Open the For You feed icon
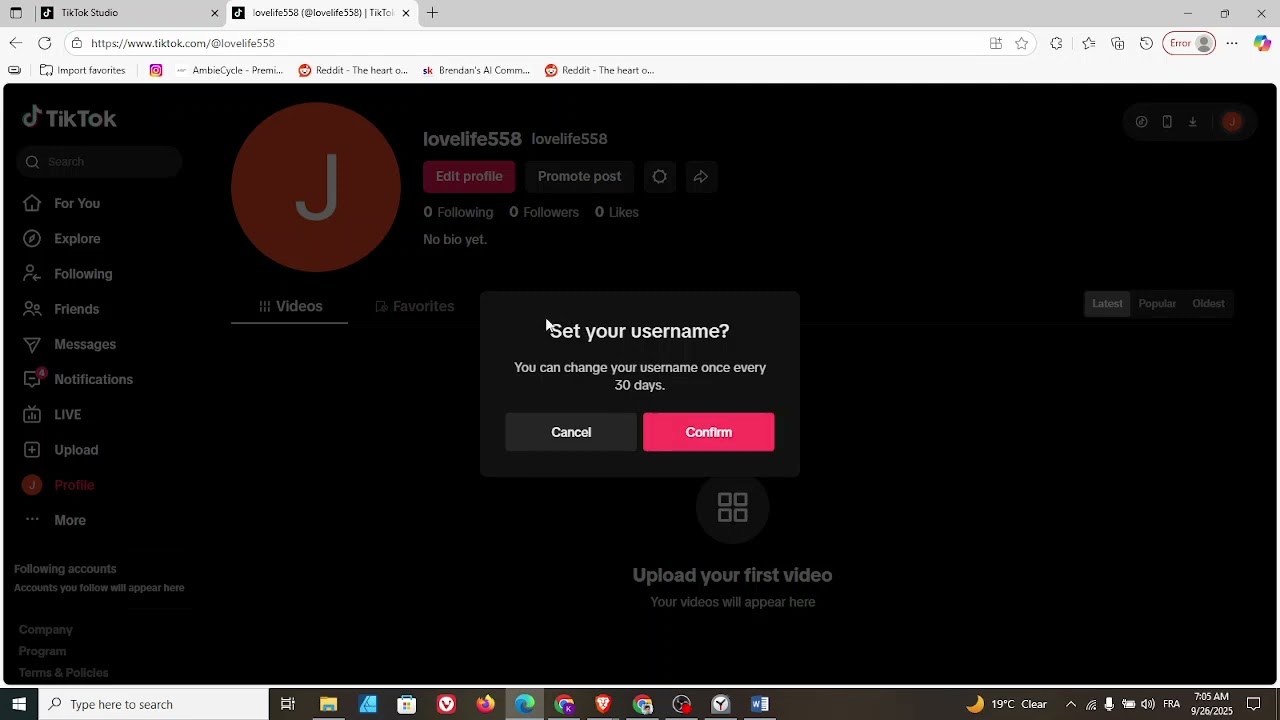This screenshot has height=720, width=1280. (32, 203)
